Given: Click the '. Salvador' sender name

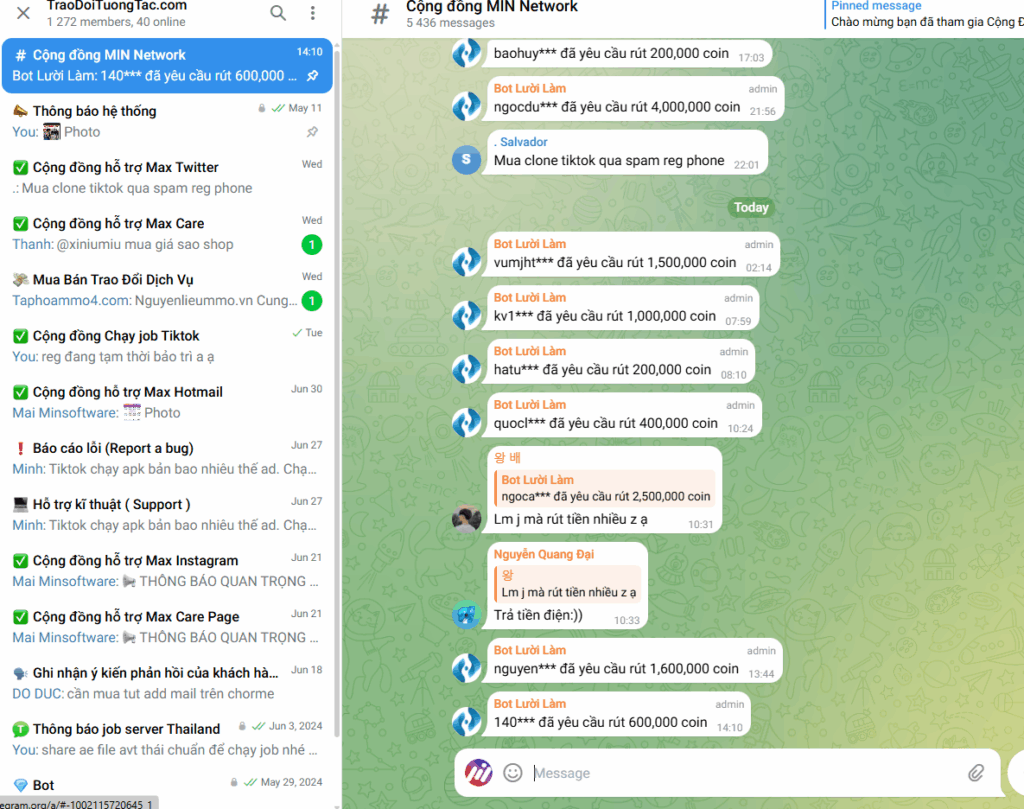Looking at the screenshot, I should pyautogui.click(x=520, y=142).
